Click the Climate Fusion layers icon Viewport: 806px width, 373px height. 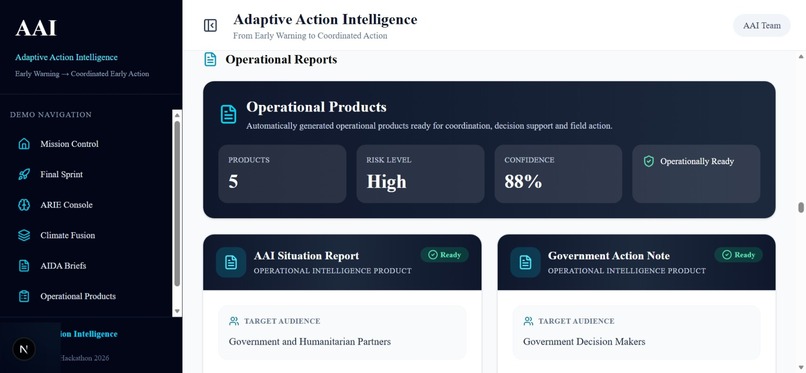pyautogui.click(x=24, y=235)
